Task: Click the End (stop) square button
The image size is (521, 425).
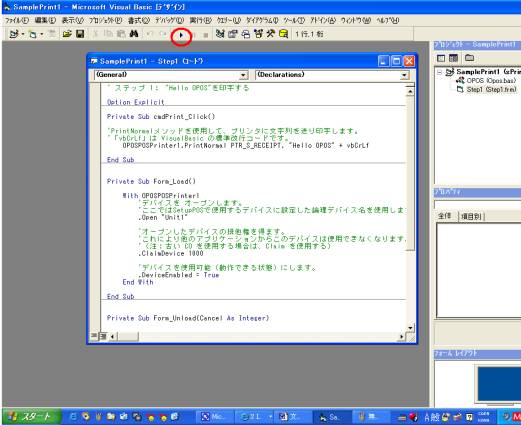Action: pos(206,35)
